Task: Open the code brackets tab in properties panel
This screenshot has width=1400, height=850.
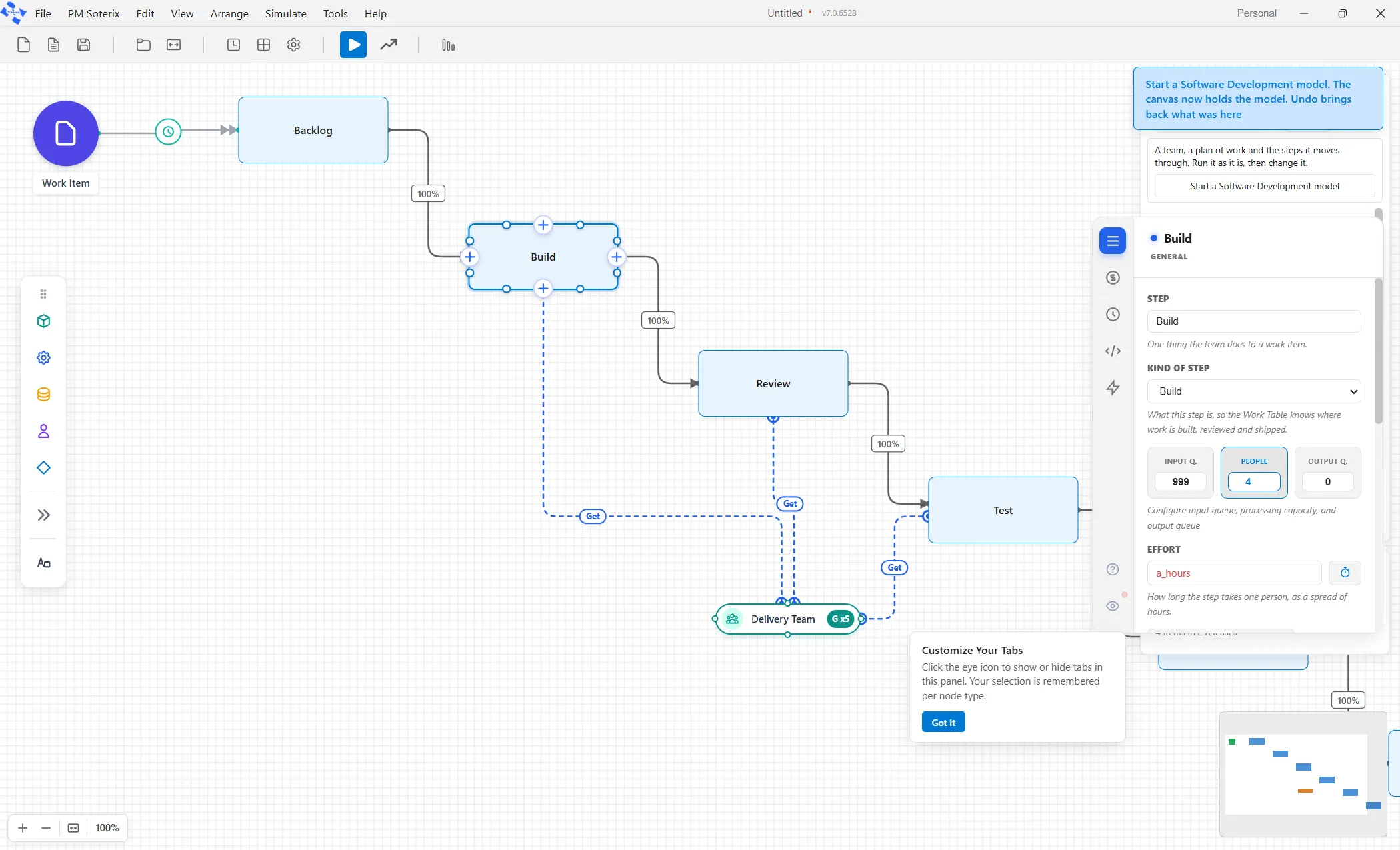Action: [1113, 351]
